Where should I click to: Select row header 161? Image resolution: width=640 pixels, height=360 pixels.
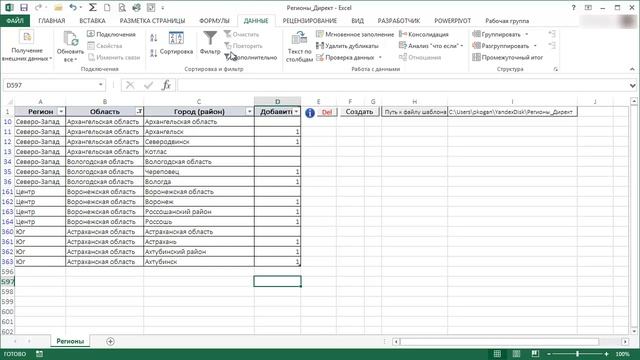pos(7,192)
